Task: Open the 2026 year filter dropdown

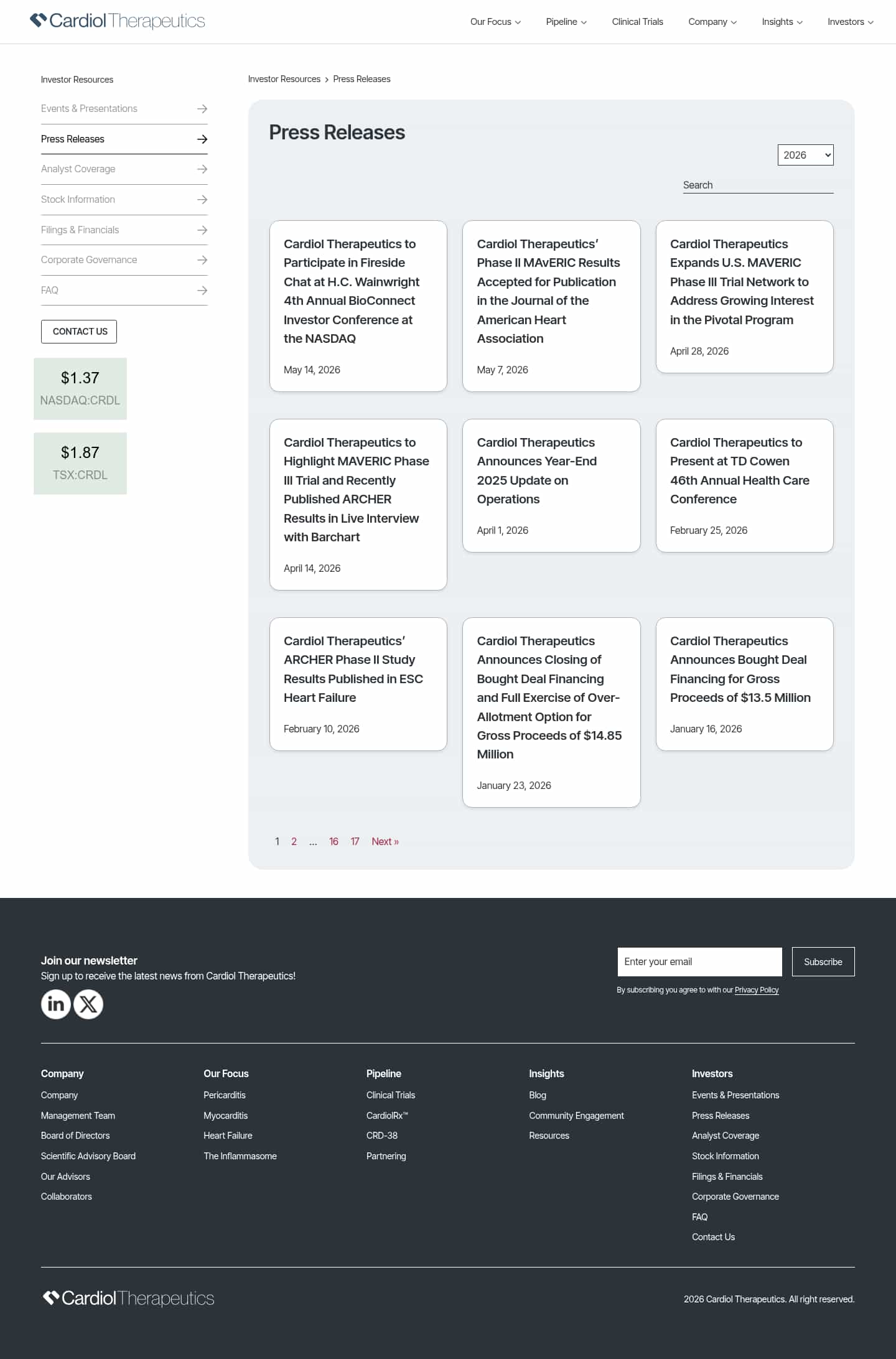Action: (805, 155)
